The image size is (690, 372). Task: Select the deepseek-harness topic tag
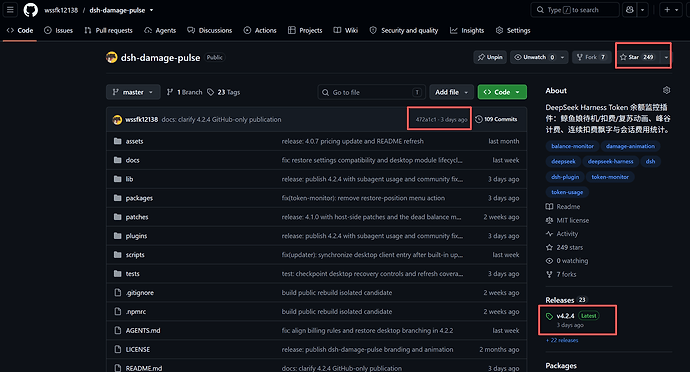(610, 162)
